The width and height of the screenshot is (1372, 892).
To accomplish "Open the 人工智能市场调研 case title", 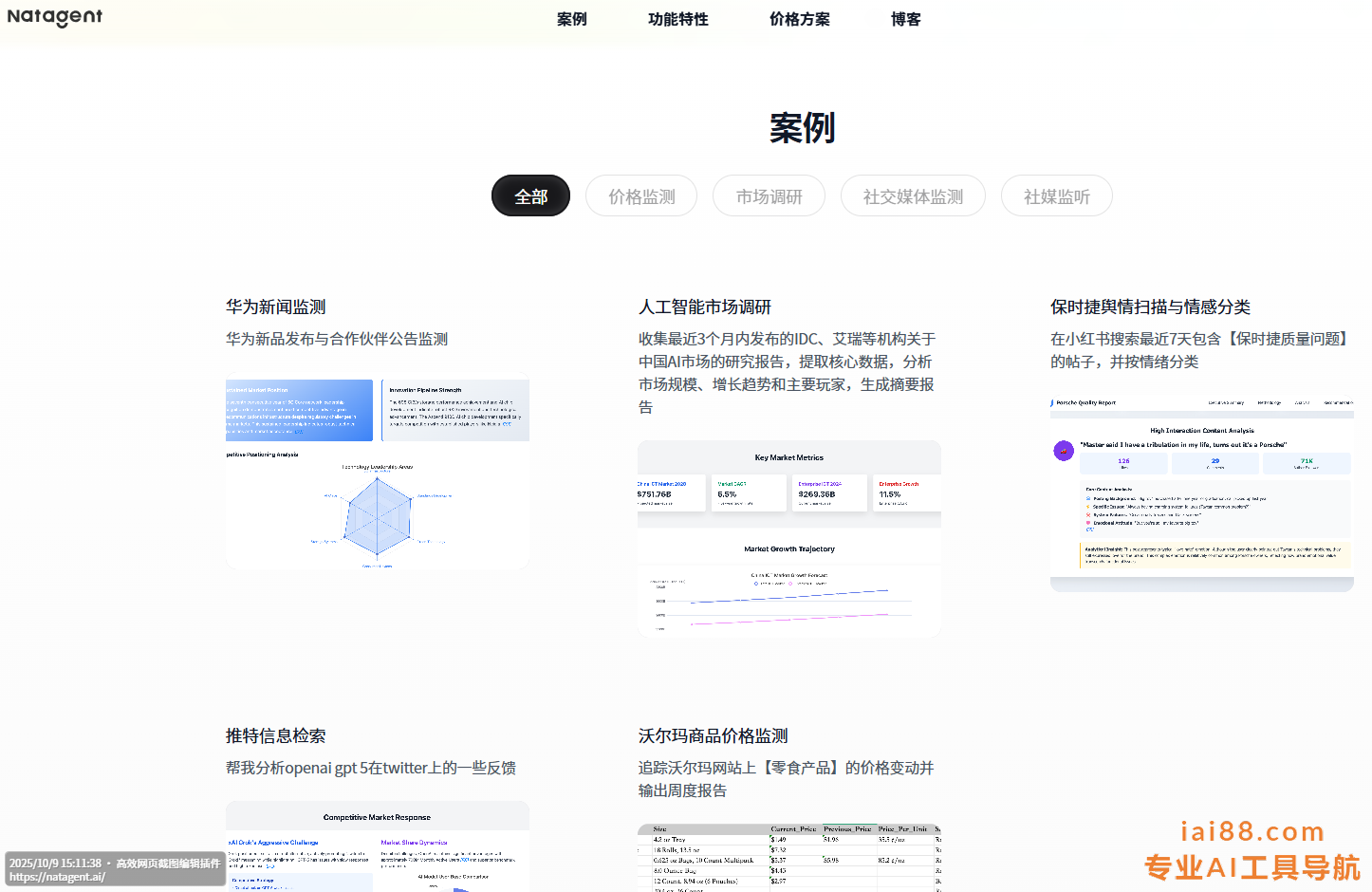I will (705, 307).
